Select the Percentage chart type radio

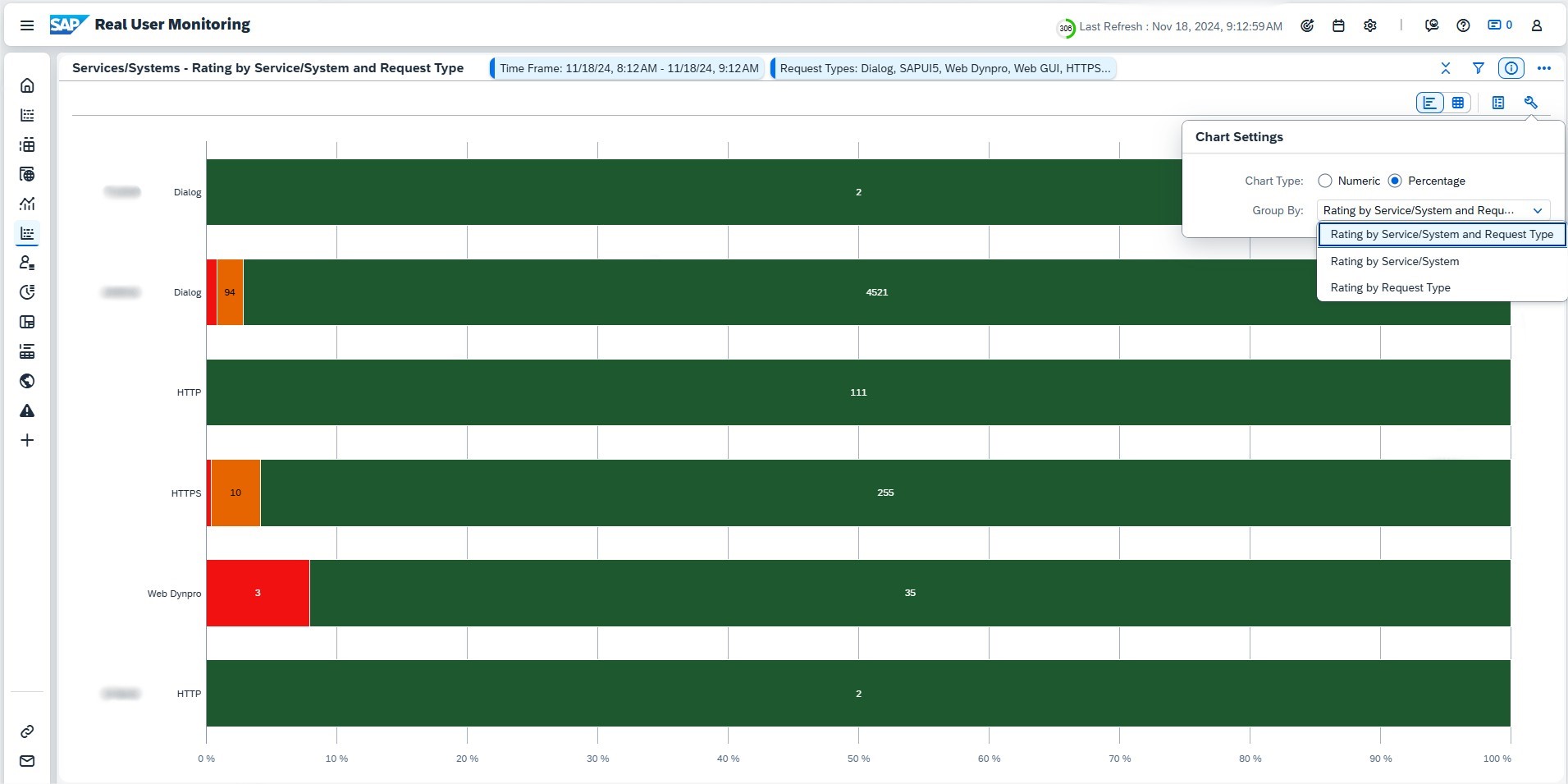(x=1395, y=181)
